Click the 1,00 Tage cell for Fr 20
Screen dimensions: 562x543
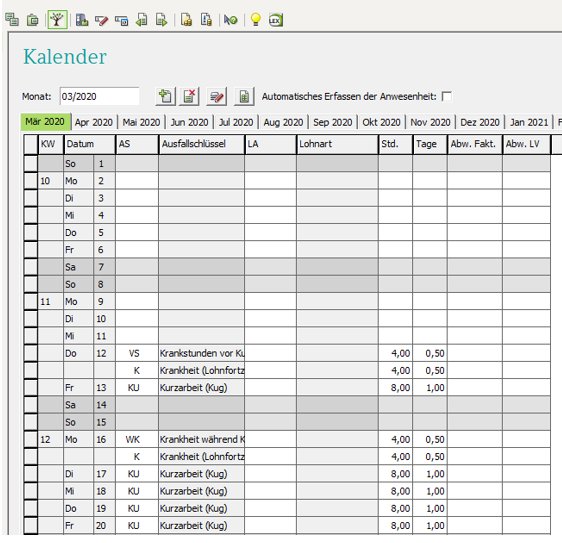point(430,525)
